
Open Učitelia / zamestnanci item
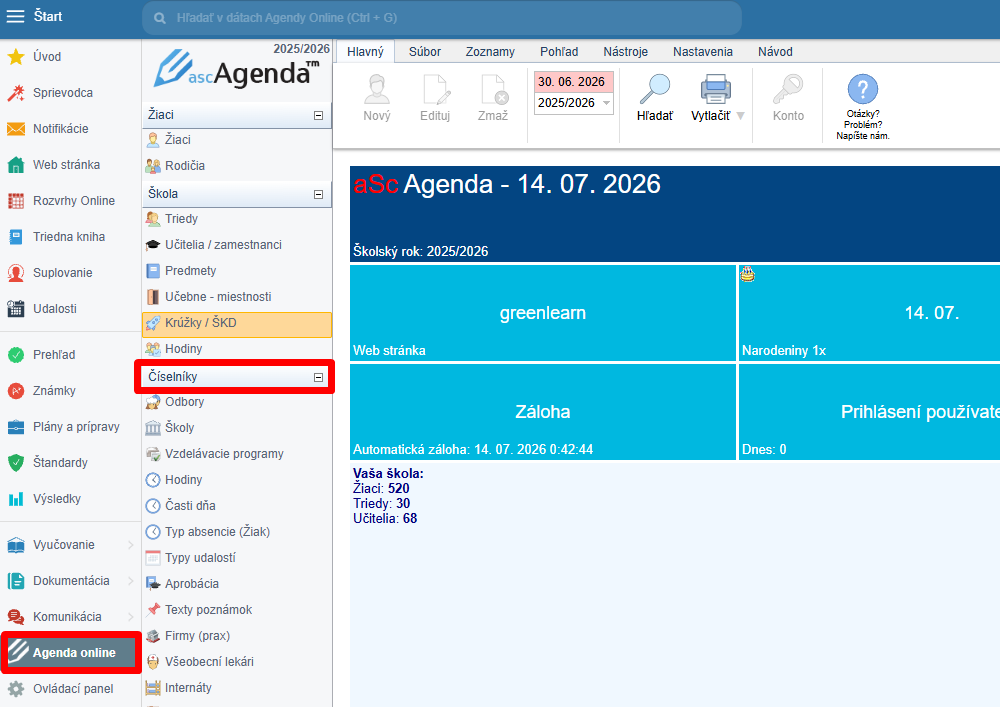(x=237, y=245)
